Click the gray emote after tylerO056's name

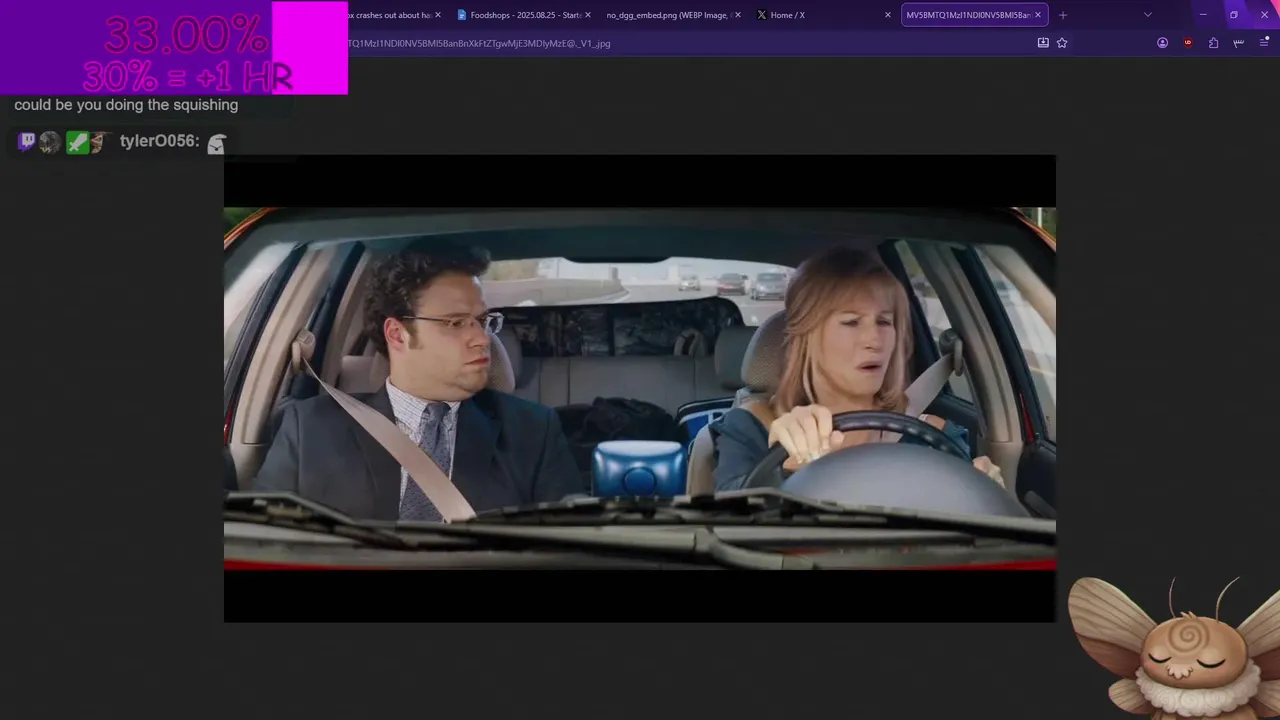(x=216, y=143)
